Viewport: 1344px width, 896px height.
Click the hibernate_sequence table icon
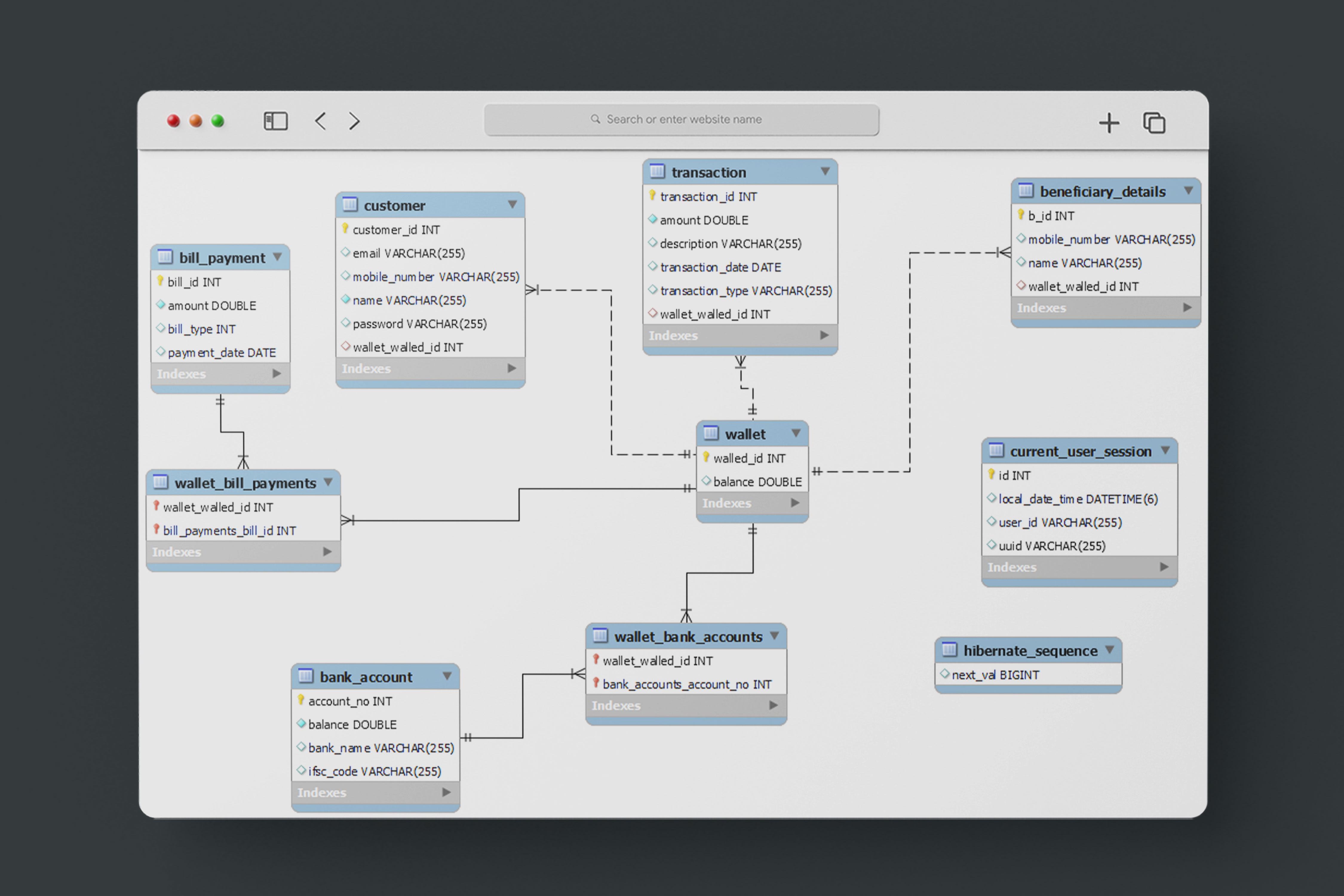click(x=949, y=650)
